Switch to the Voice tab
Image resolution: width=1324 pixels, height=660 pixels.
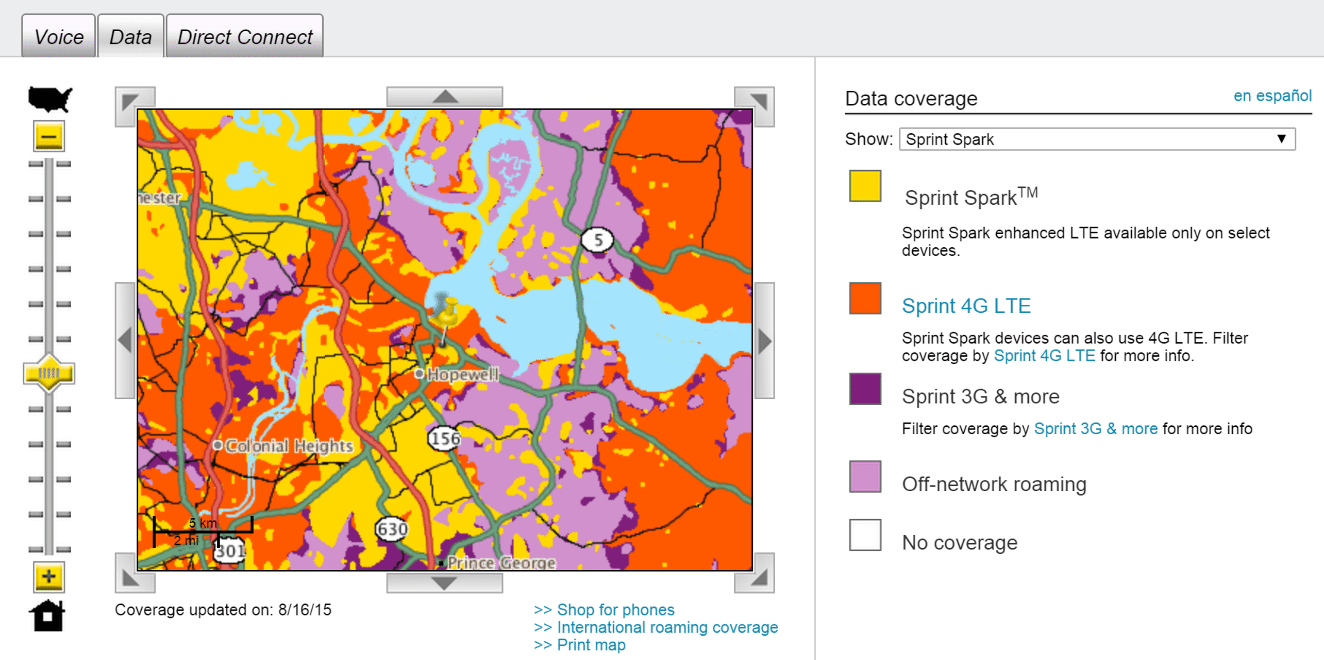[59, 37]
